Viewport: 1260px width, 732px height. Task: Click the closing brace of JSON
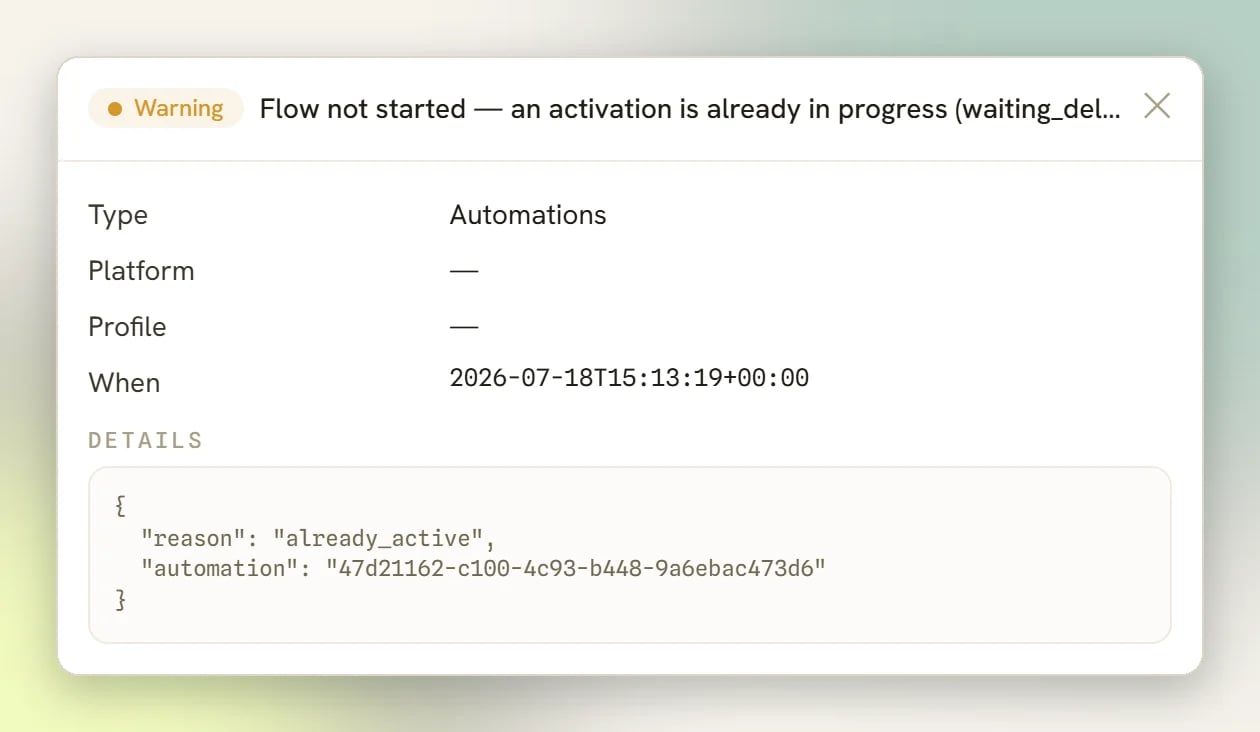point(121,599)
